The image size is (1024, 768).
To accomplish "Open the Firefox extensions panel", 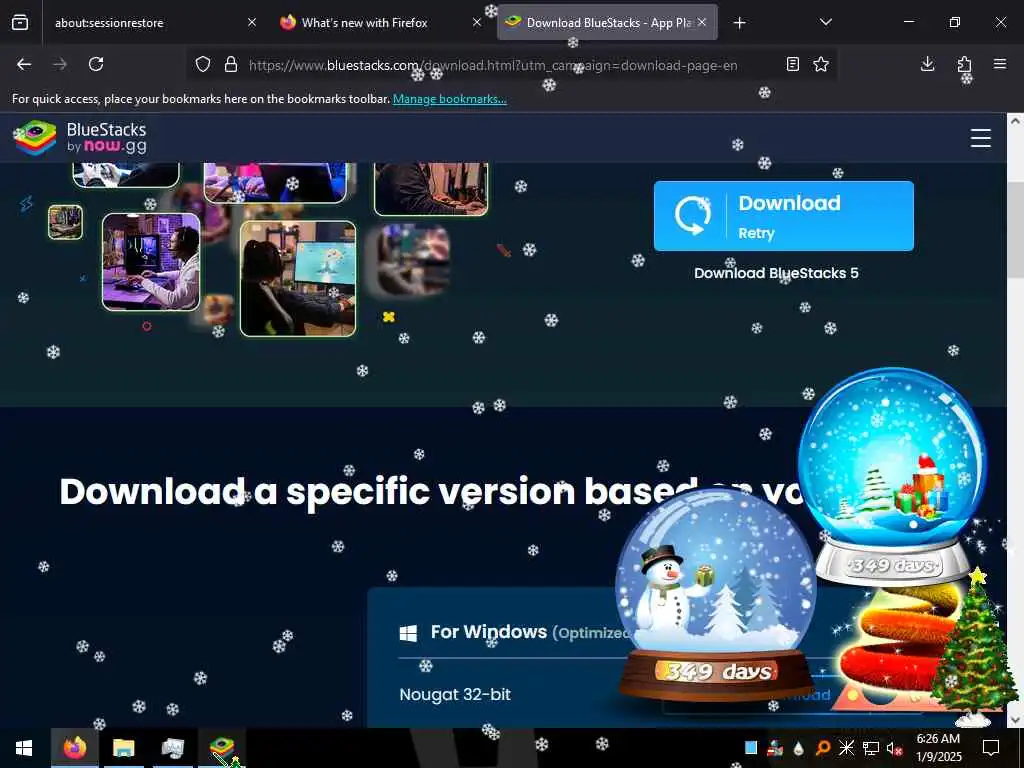I will 965,64.
